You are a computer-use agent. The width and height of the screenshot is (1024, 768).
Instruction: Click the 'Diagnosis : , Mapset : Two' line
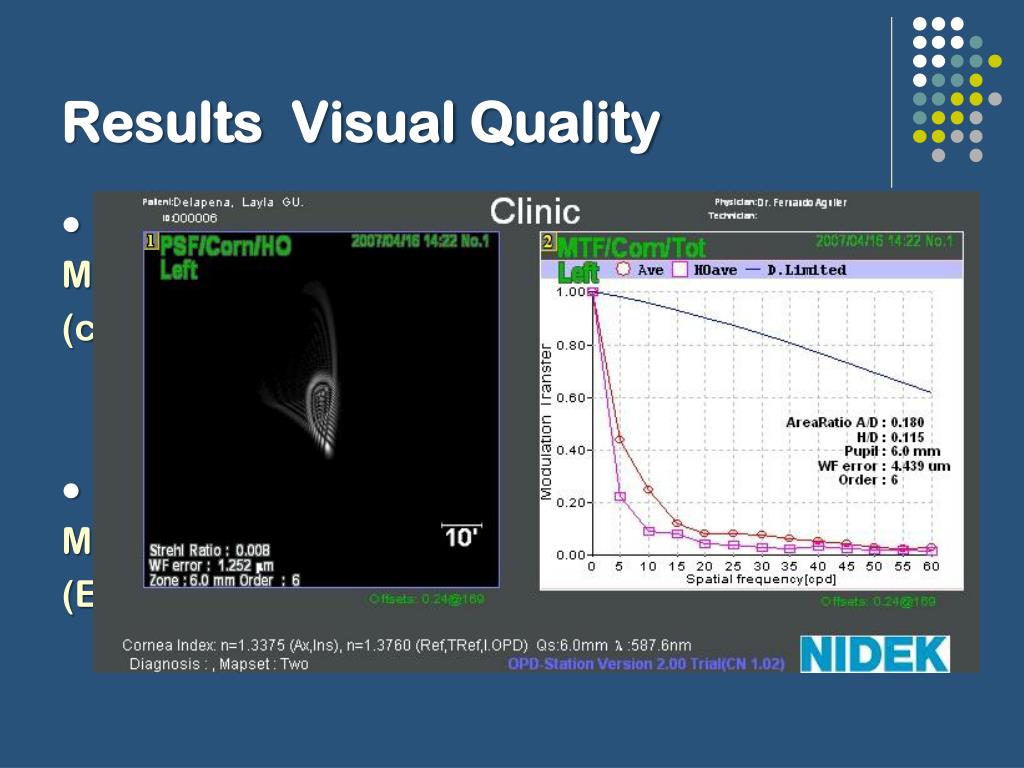[x=219, y=664]
